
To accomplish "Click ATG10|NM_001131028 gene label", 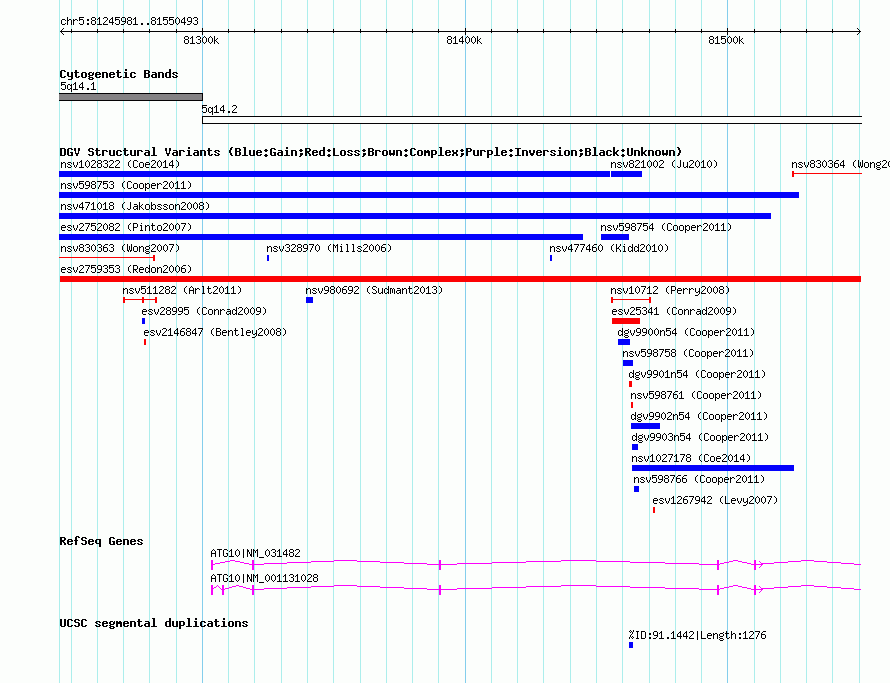I will (x=265, y=578).
